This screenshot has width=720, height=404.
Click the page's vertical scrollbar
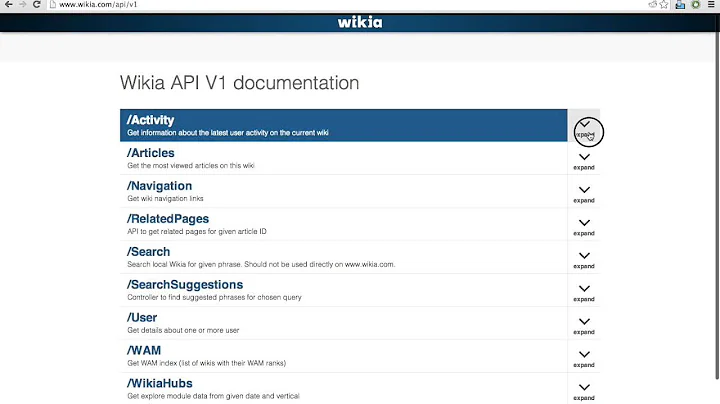717,197
